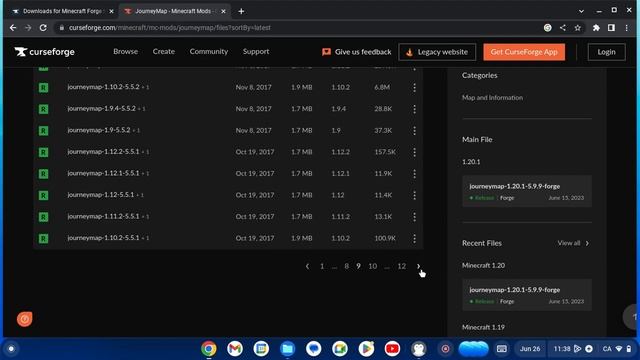Open a new browser tab
Screen dimensions: 640x360
coord(241,11)
